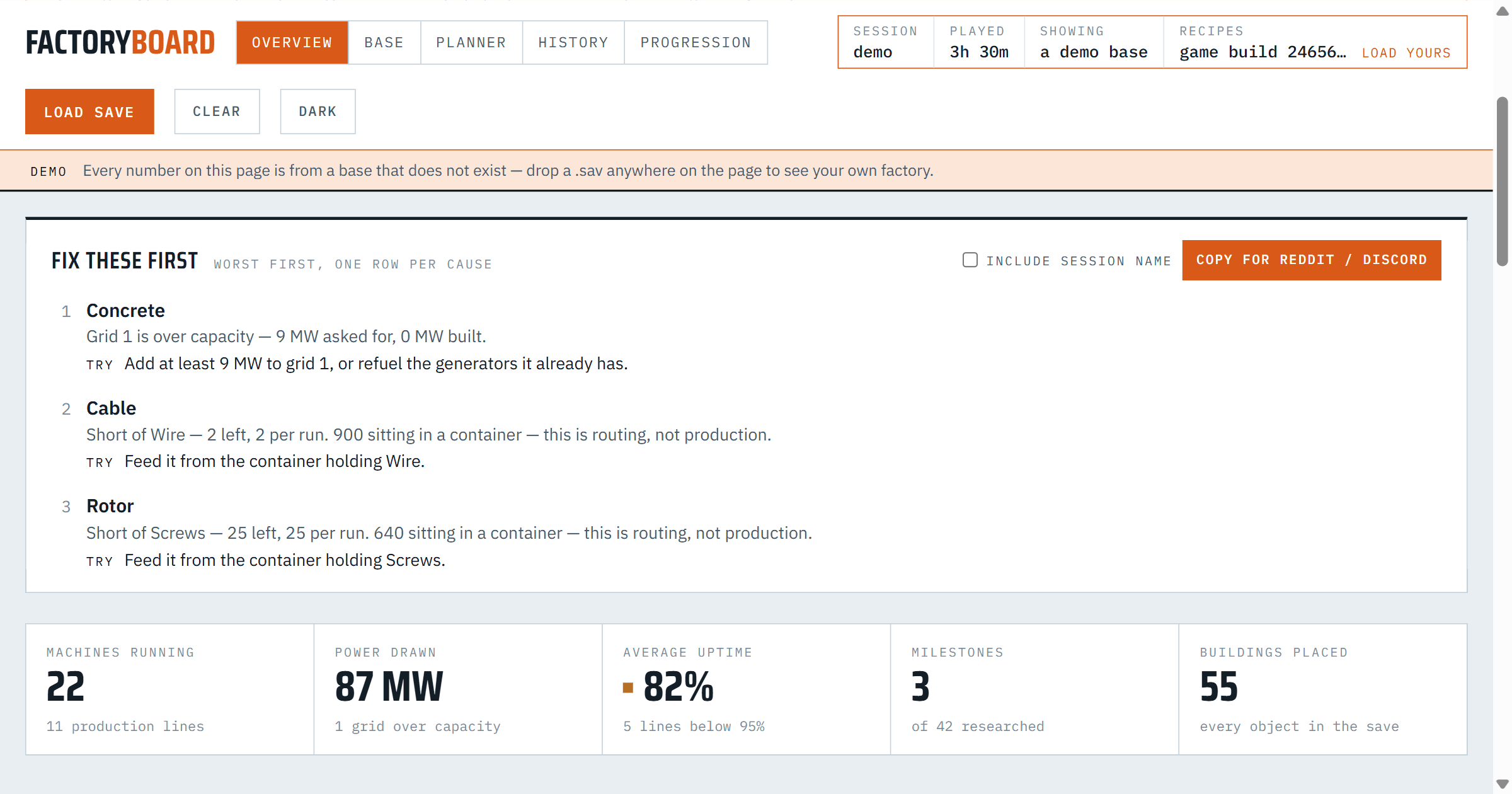Click 'Feed it from the container holding Screws.'

tap(285, 560)
